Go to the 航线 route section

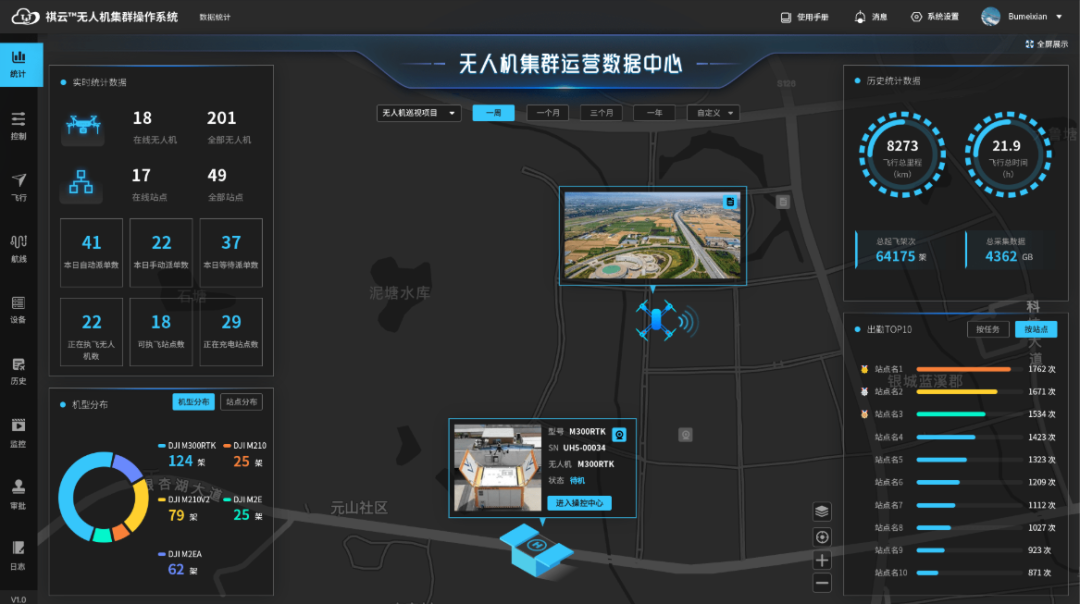pyautogui.click(x=18, y=247)
